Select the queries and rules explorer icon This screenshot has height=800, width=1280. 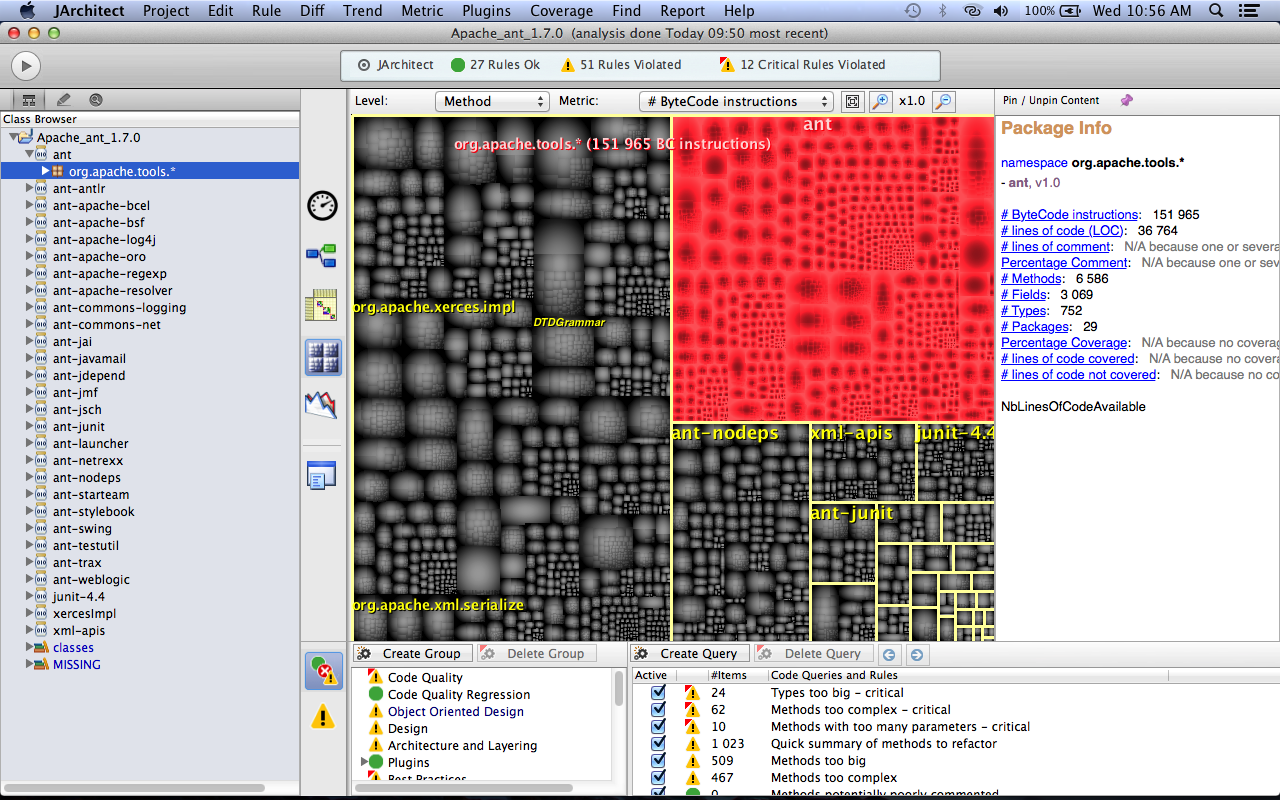coord(323,670)
